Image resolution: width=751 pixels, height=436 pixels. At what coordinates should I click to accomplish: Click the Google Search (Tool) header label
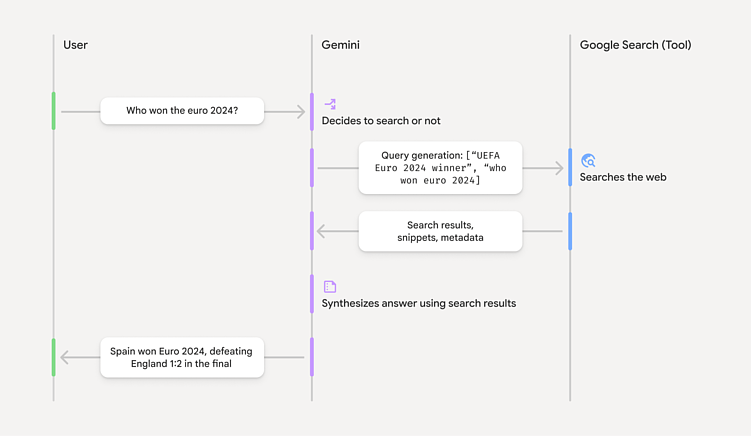[x=635, y=45]
